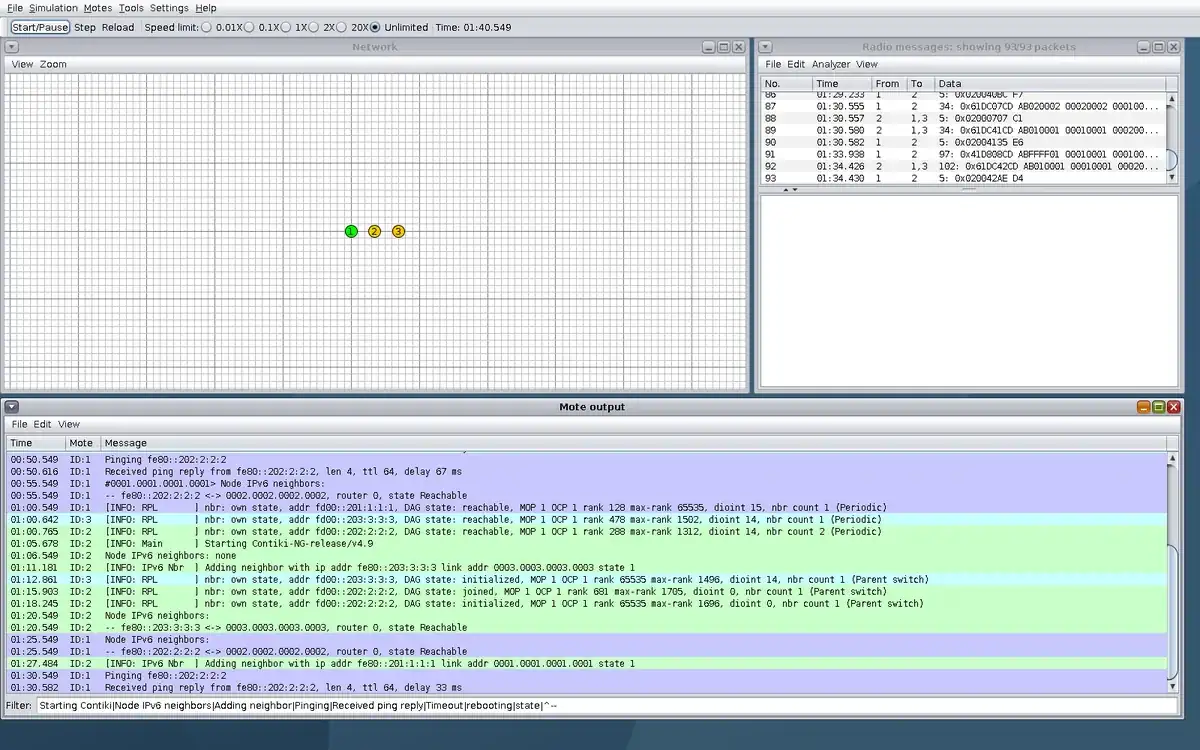This screenshot has width=1200, height=750.
Task: Select mote output line at 00:50.616
Action: pyautogui.click(x=587, y=472)
